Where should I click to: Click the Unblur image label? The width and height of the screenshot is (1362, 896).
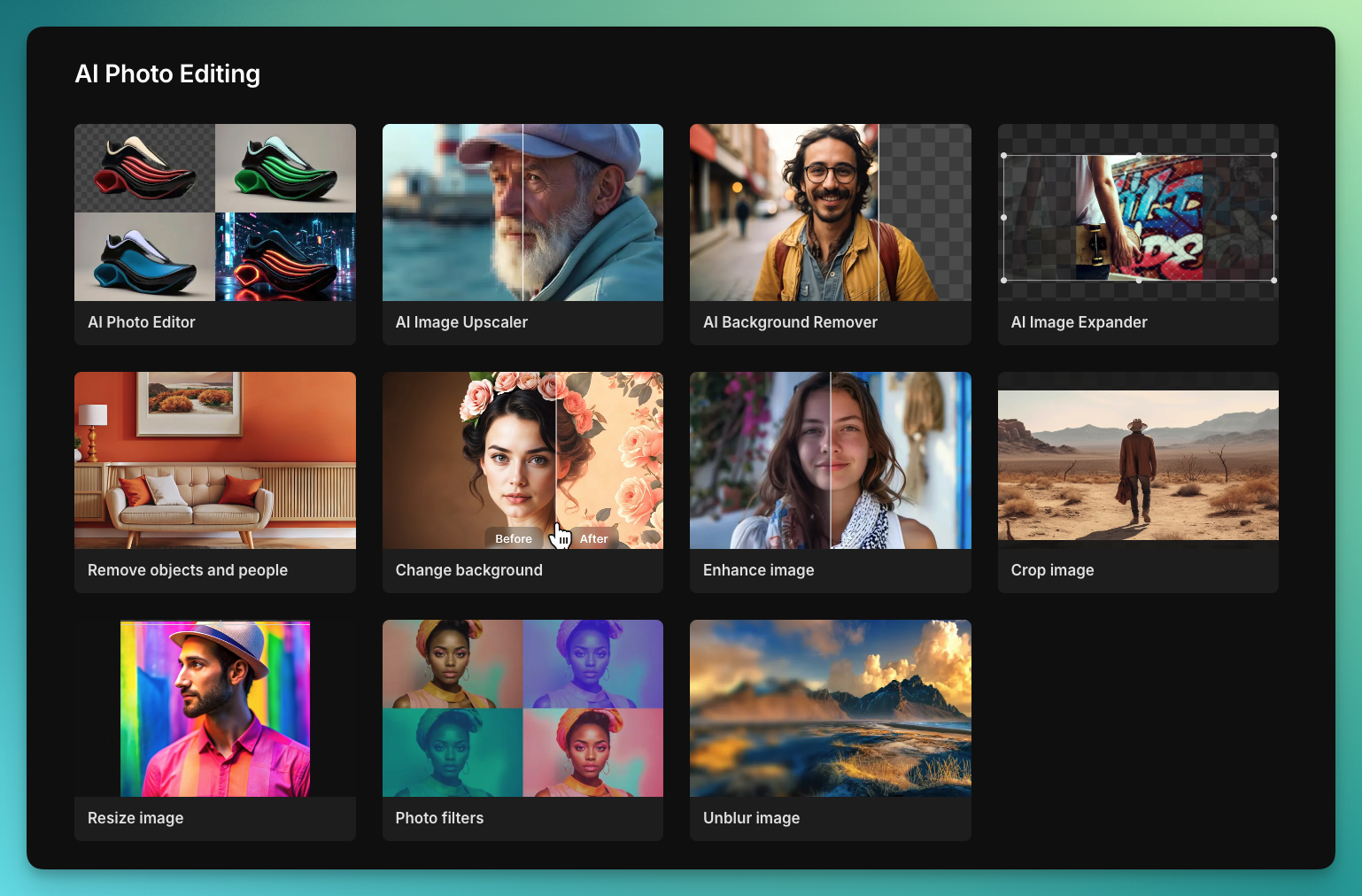point(751,818)
